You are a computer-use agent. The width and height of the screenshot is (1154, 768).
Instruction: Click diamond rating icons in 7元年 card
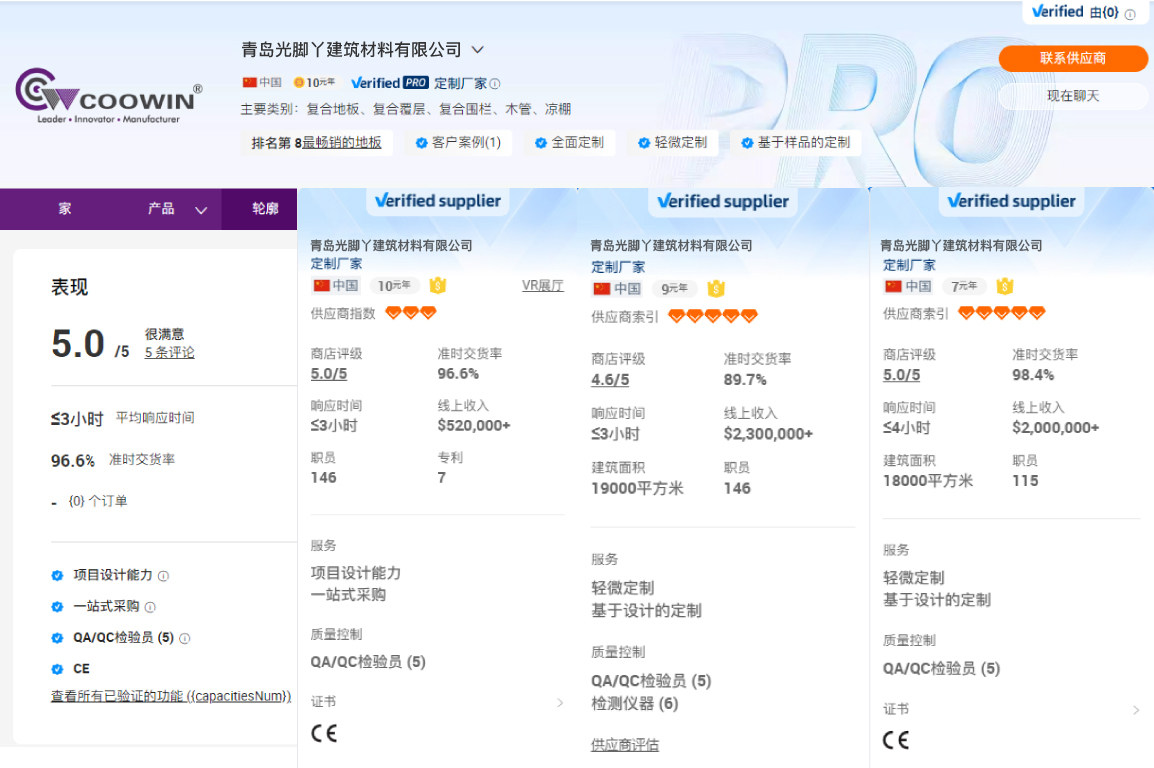coord(1001,313)
